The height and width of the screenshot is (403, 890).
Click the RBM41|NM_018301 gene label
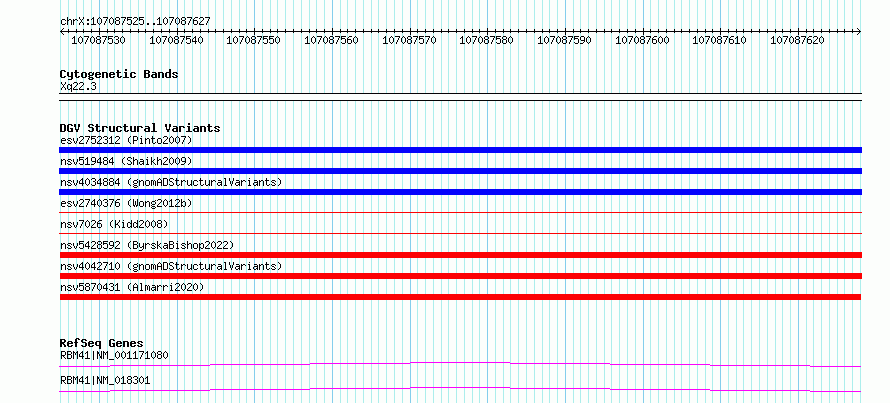[105, 380]
